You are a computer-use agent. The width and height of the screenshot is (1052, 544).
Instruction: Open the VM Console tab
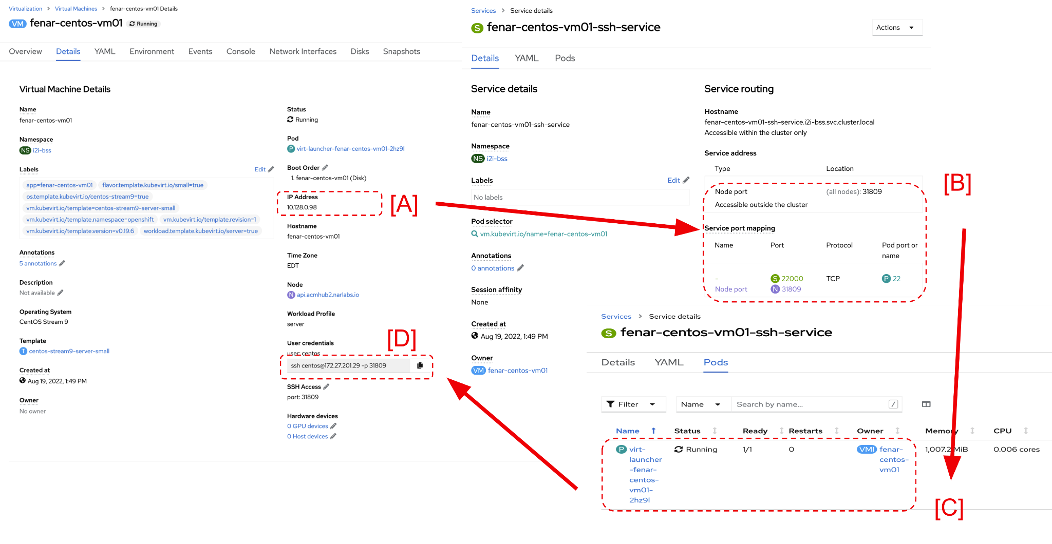pyautogui.click(x=241, y=52)
